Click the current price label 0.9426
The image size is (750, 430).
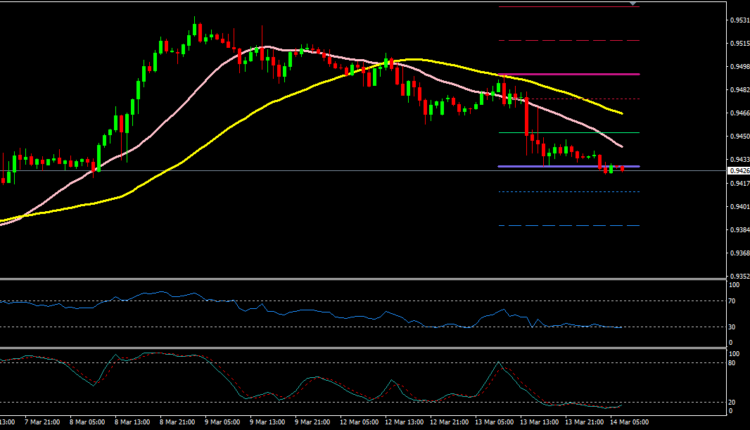coord(736,171)
